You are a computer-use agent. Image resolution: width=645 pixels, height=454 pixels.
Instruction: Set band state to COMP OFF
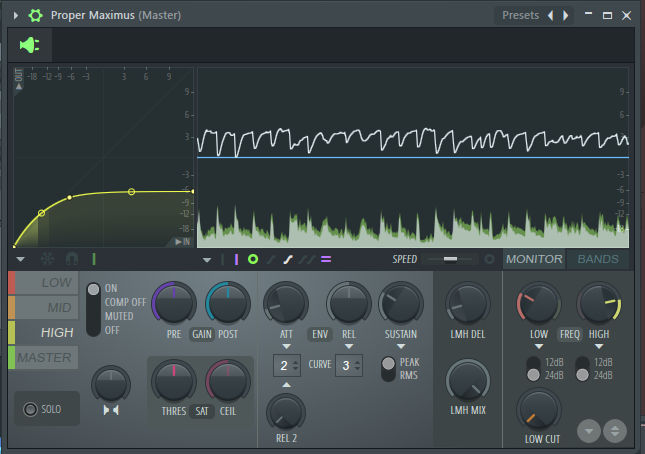(x=125, y=302)
